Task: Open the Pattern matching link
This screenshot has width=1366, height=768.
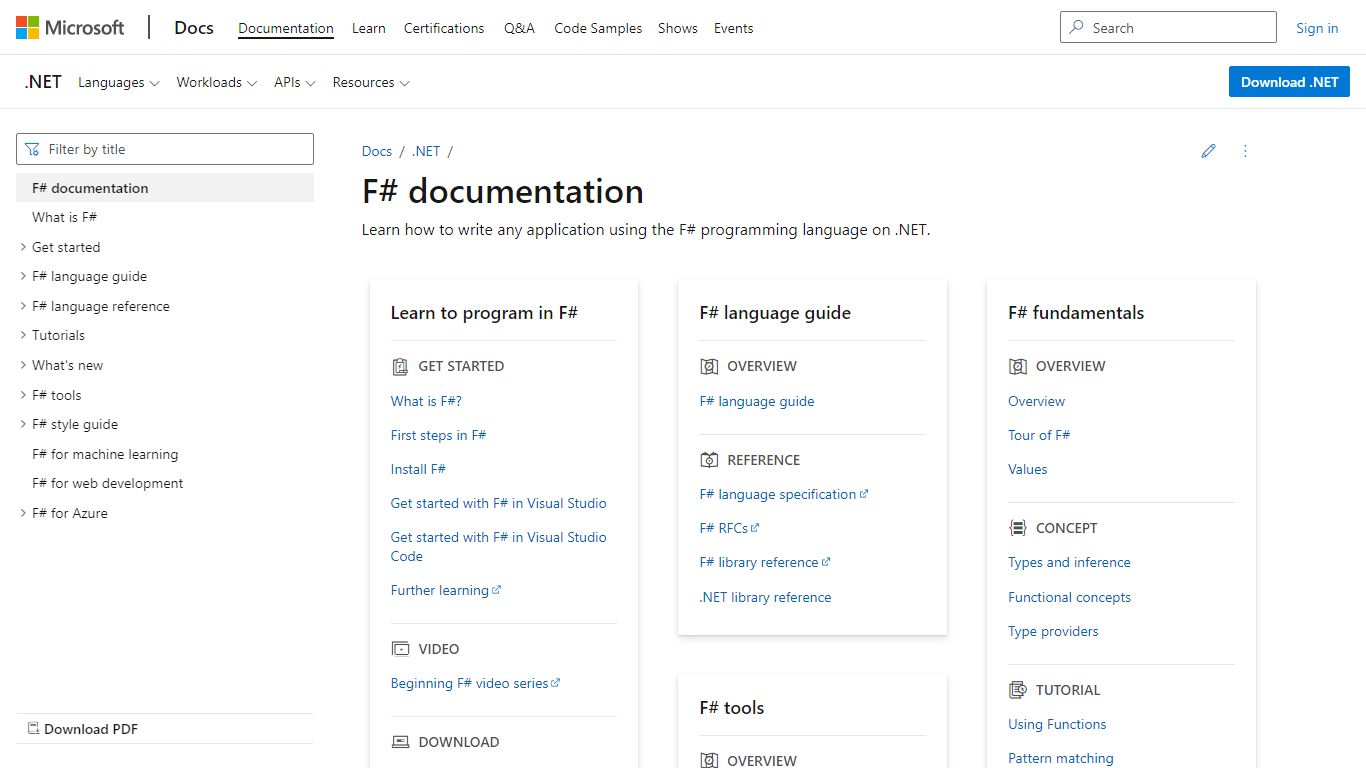Action: coord(1060,758)
